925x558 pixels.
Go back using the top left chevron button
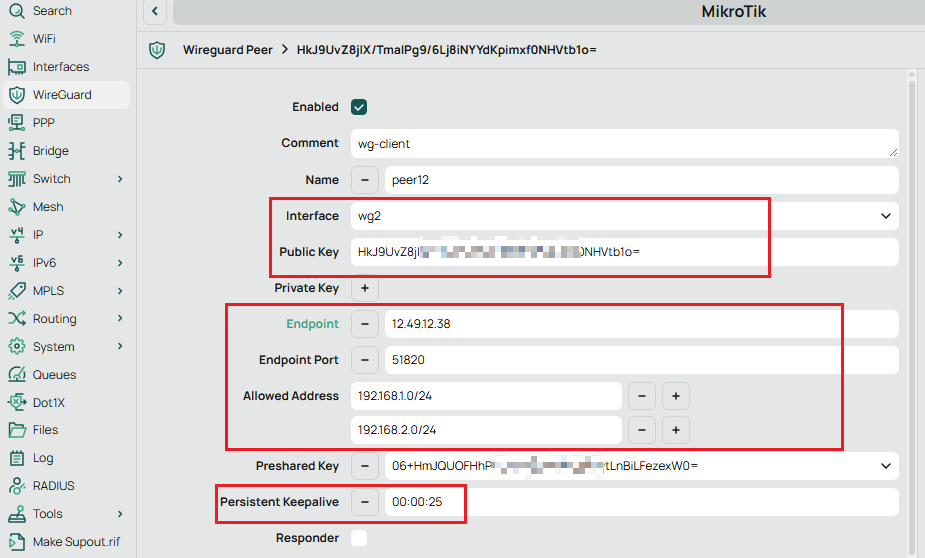pyautogui.click(x=155, y=11)
